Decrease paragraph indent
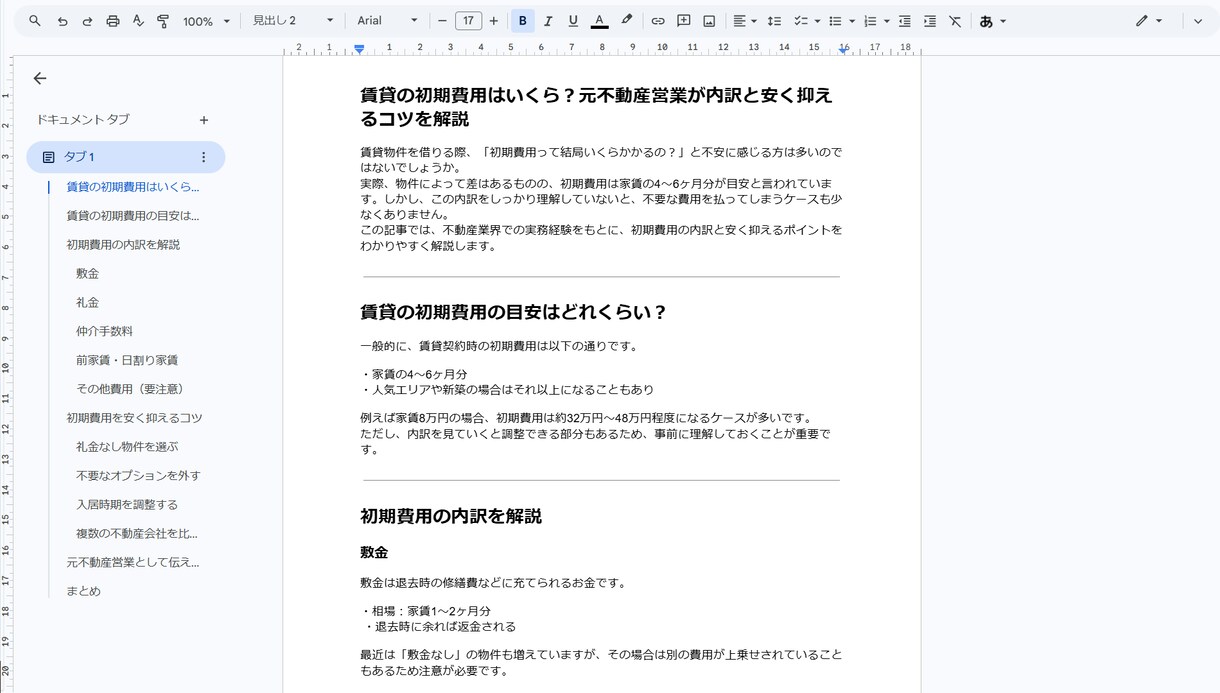This screenshot has height=693, width=1220. [905, 21]
